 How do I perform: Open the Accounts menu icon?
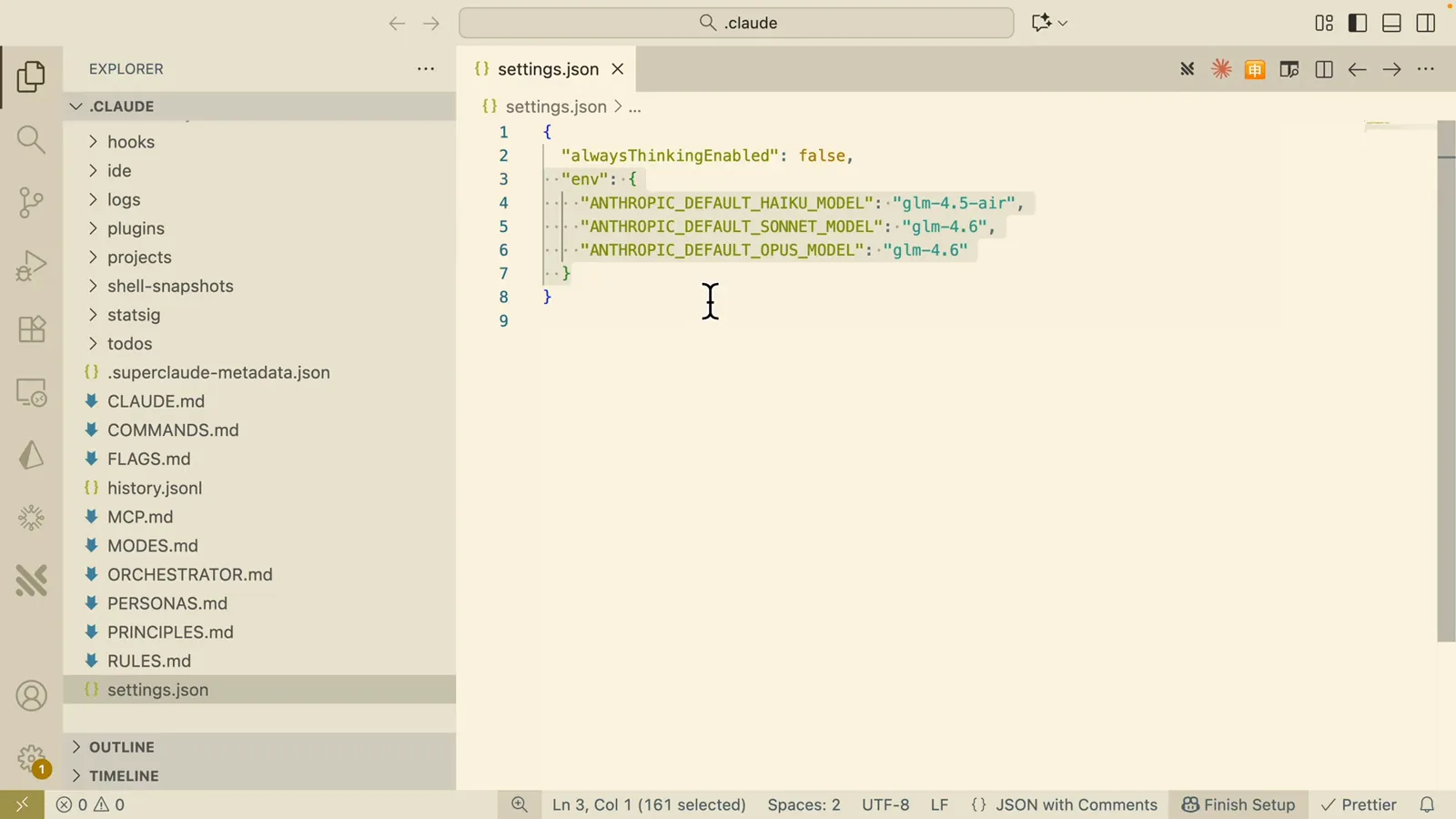31,696
